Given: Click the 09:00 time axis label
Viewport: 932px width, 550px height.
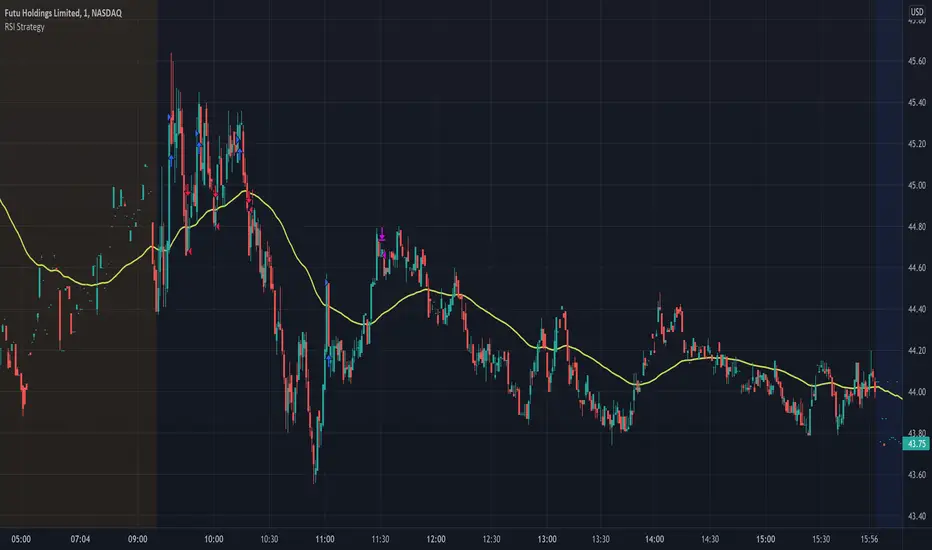Looking at the screenshot, I should [x=137, y=539].
